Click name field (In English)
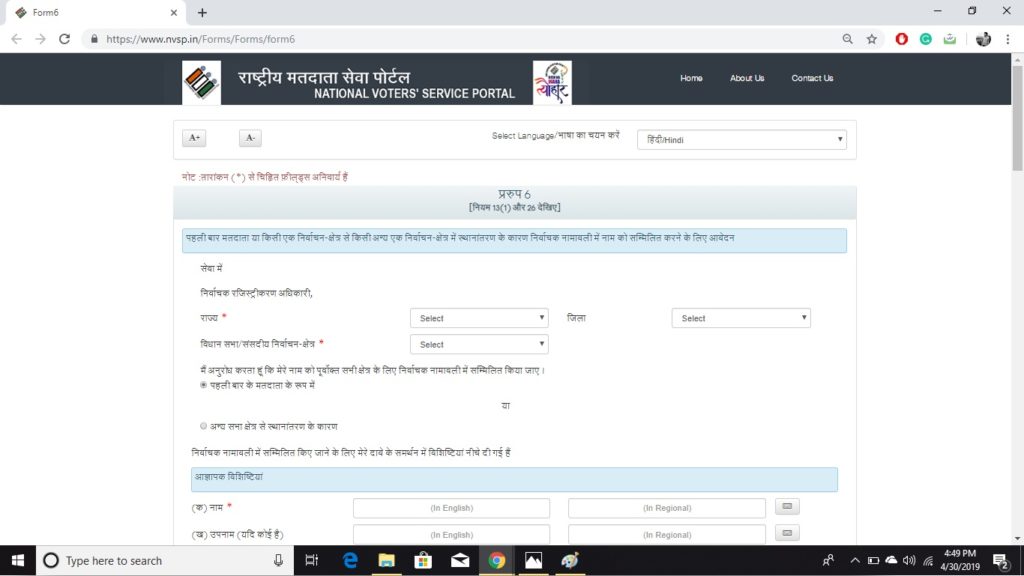Image resolution: width=1024 pixels, height=576 pixels. click(451, 507)
